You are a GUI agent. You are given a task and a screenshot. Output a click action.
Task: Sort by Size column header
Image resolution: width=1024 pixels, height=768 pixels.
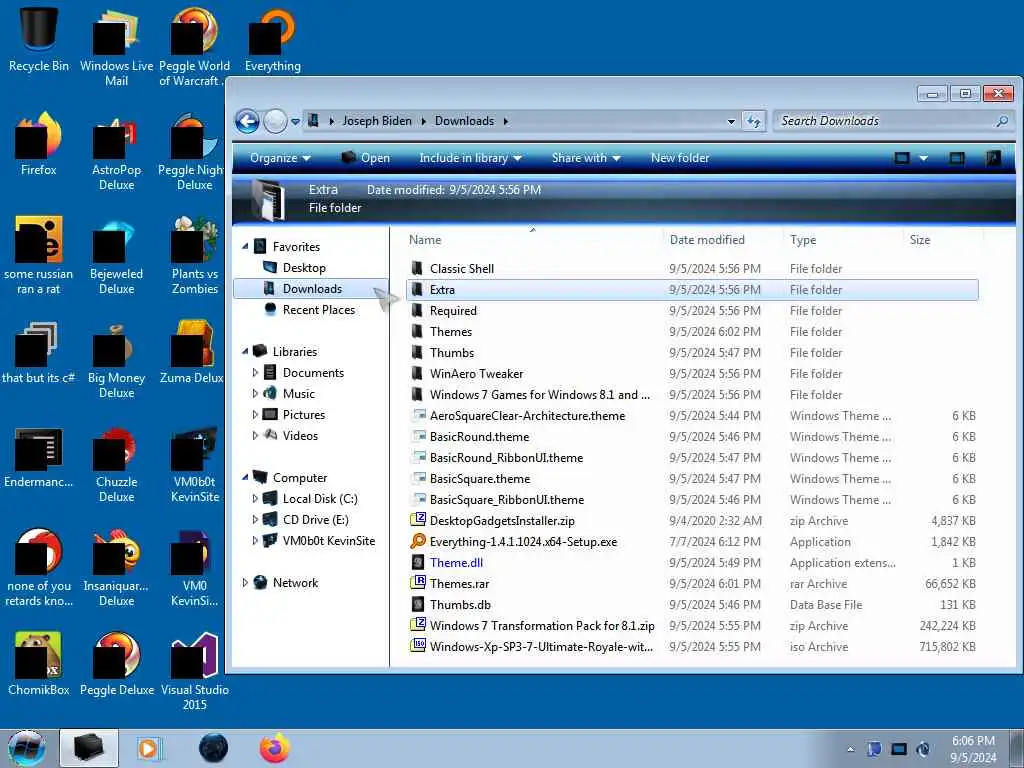[920, 240]
